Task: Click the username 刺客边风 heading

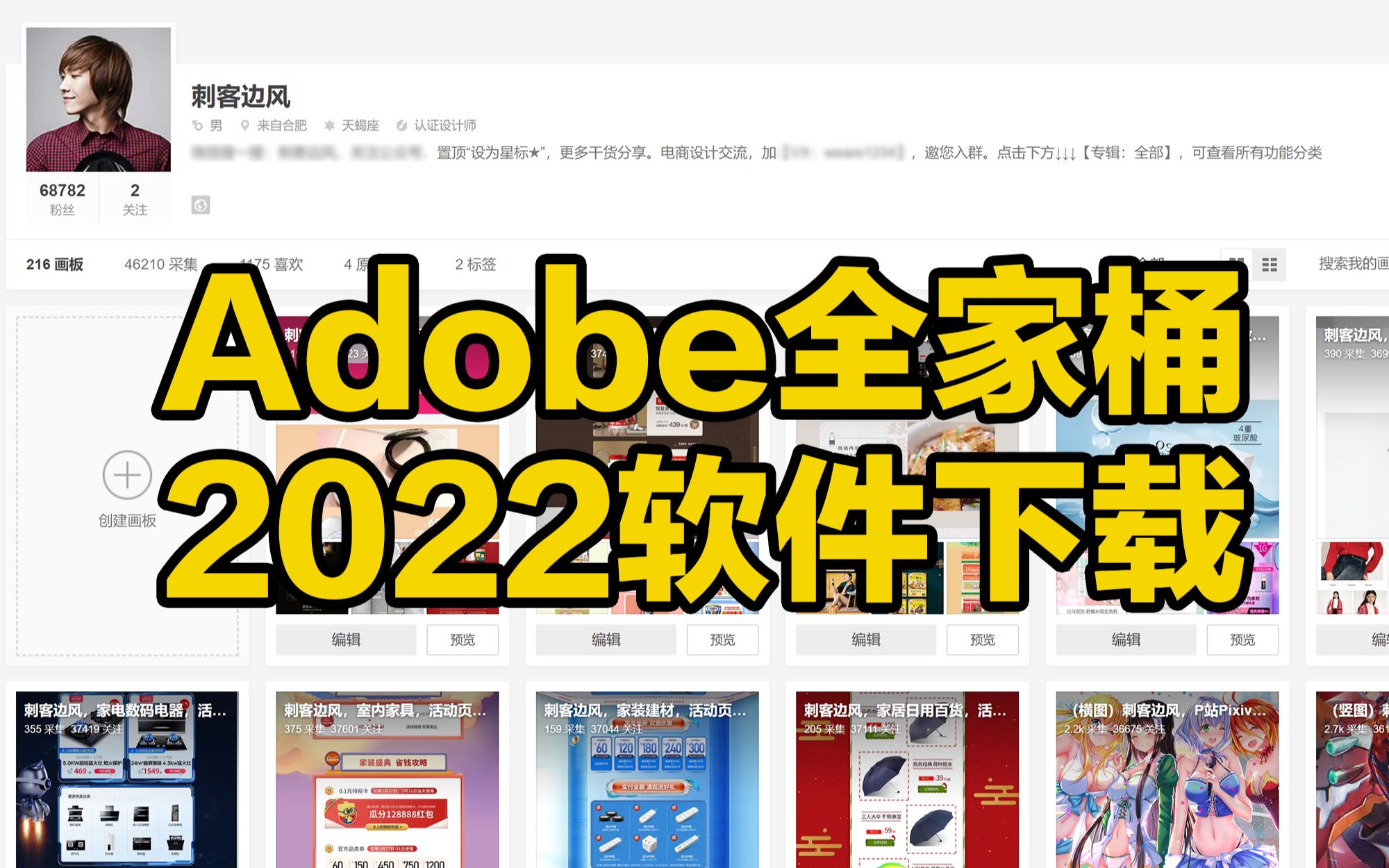Action: pyautogui.click(x=241, y=97)
